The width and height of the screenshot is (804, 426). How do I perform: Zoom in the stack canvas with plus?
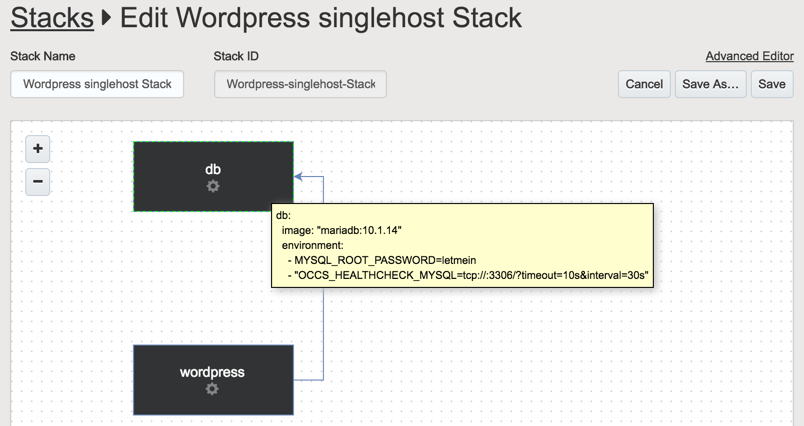point(37,149)
